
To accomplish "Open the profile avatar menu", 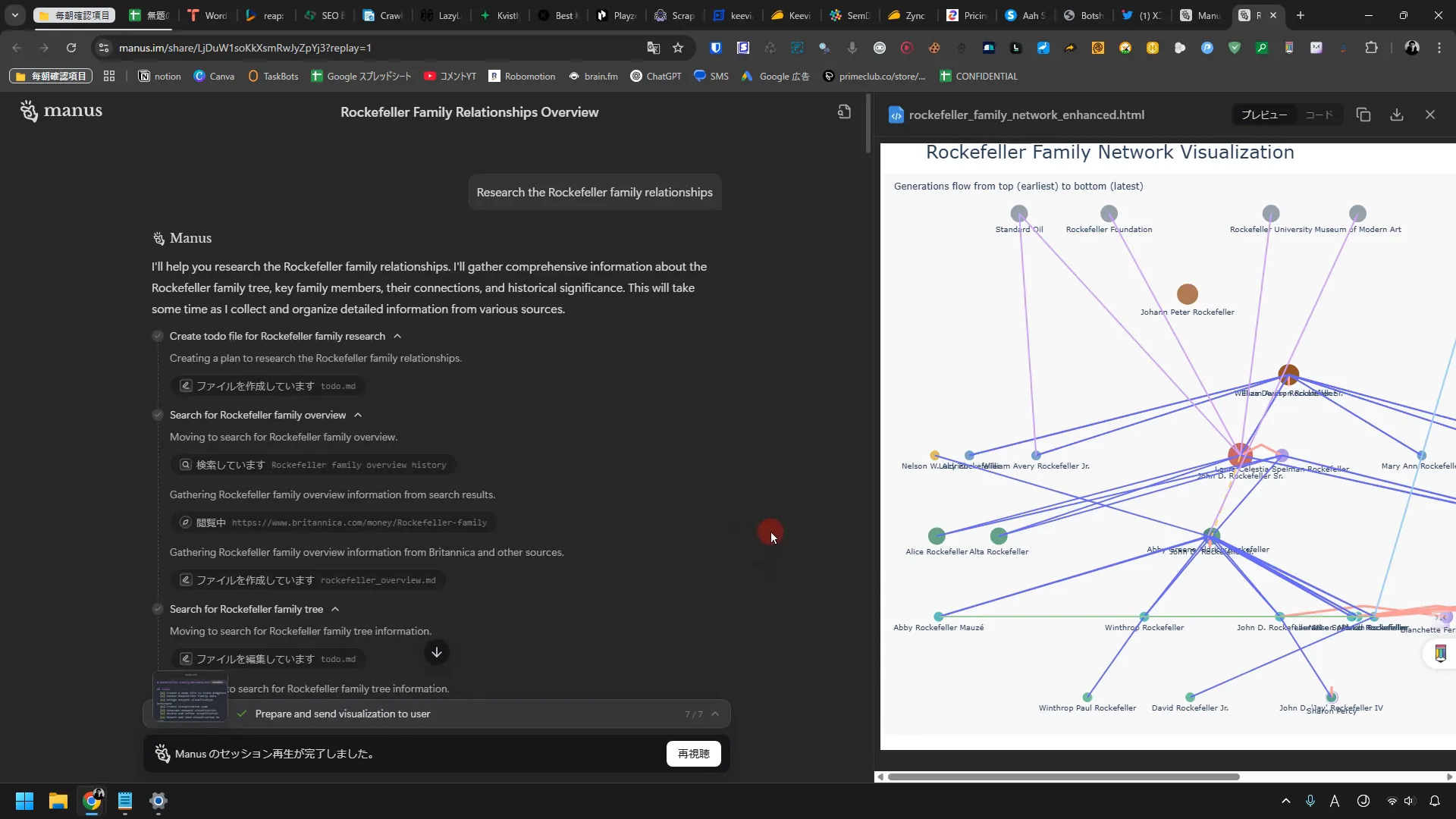I will [x=1412, y=48].
